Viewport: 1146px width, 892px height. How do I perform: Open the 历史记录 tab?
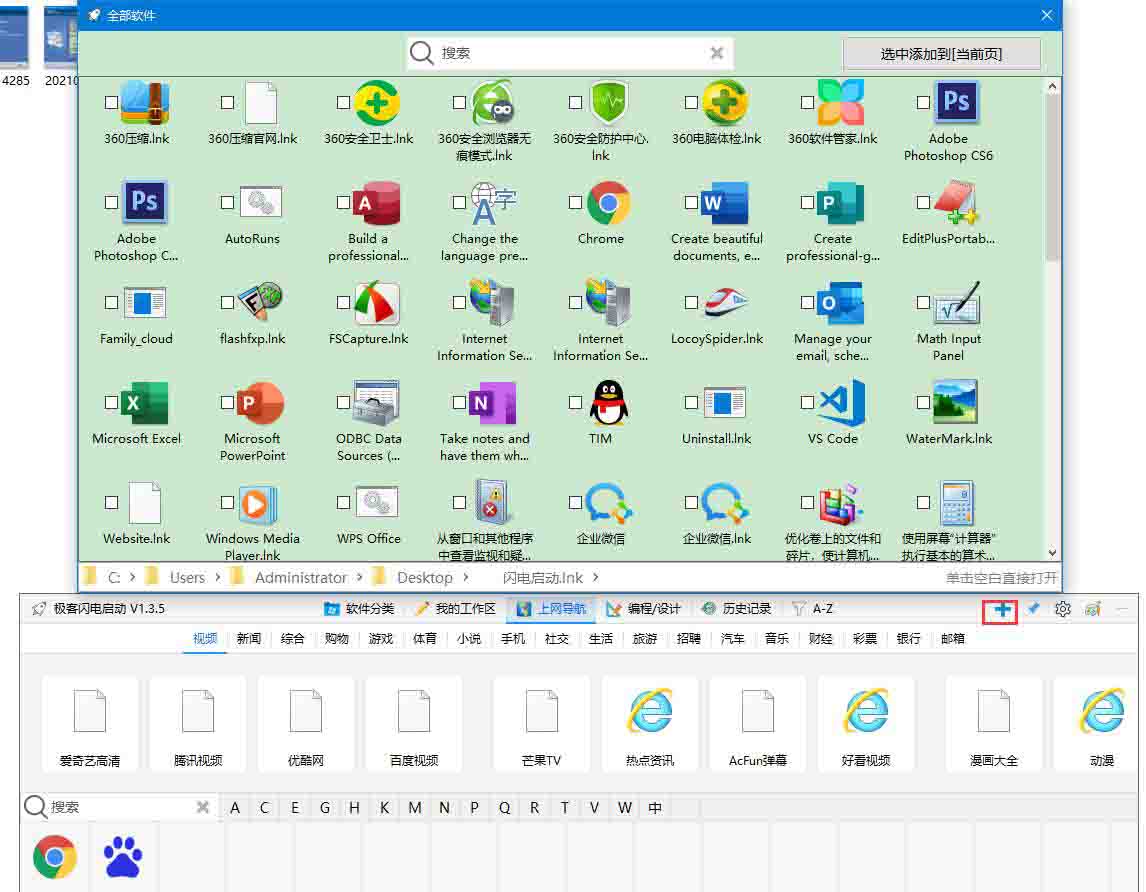pos(737,609)
